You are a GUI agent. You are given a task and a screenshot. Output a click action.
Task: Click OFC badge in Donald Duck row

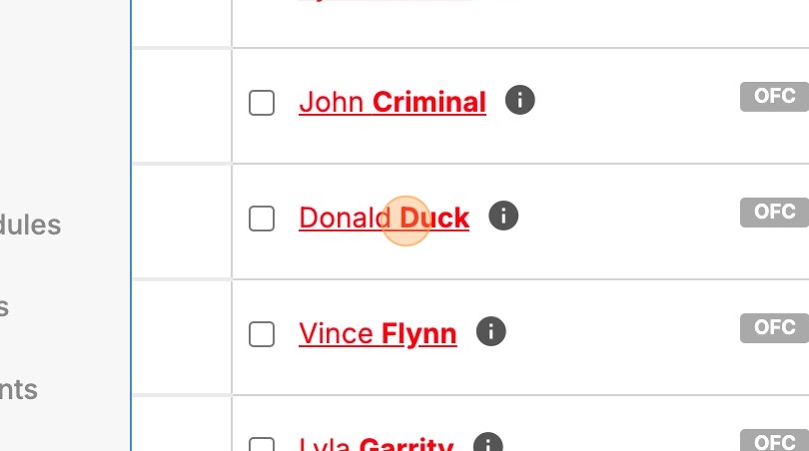click(x=774, y=212)
